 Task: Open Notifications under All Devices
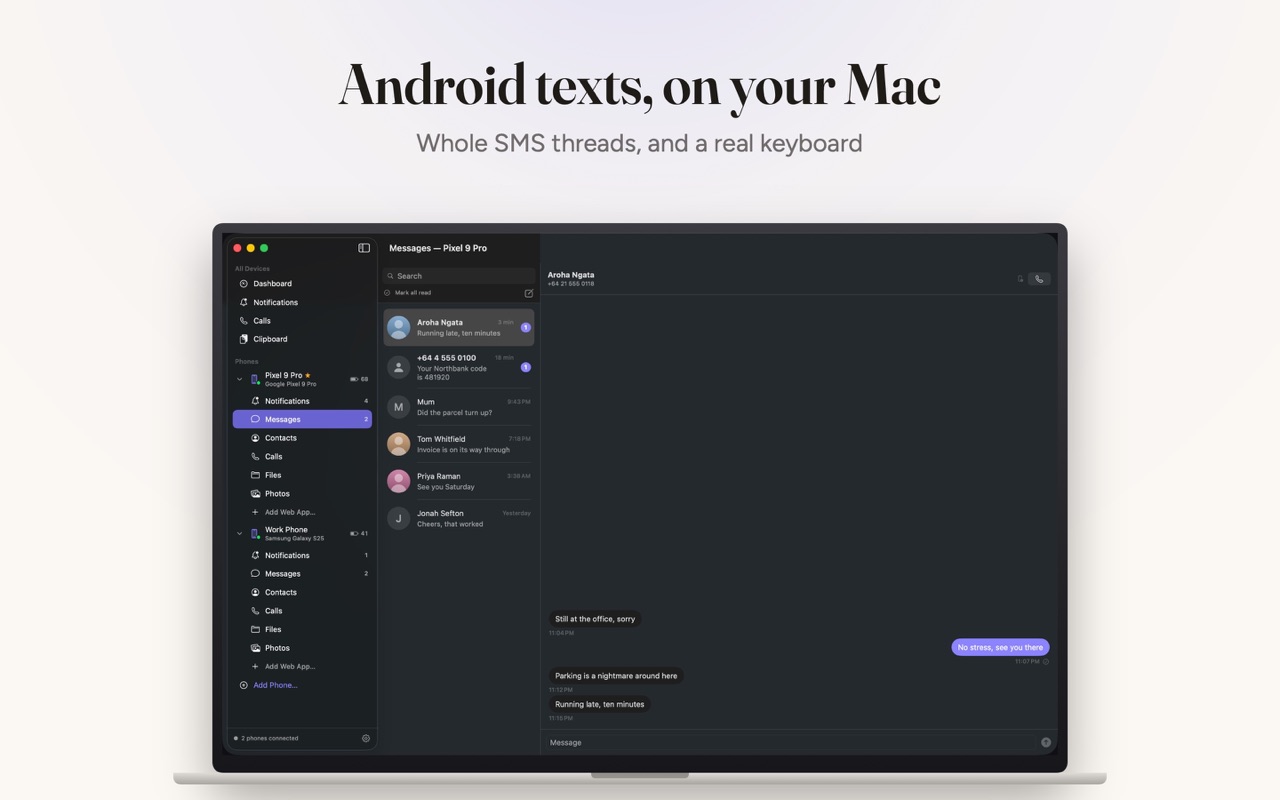click(x=302, y=302)
